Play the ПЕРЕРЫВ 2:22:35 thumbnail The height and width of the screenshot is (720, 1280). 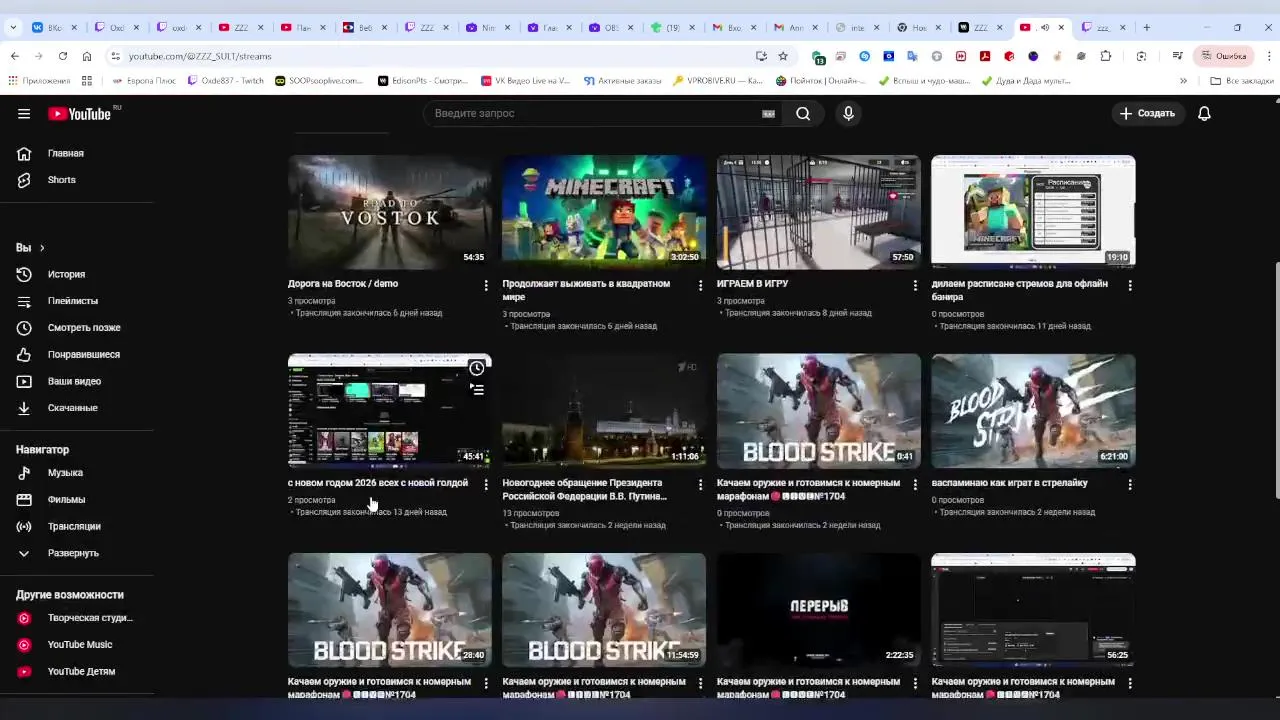(819, 610)
